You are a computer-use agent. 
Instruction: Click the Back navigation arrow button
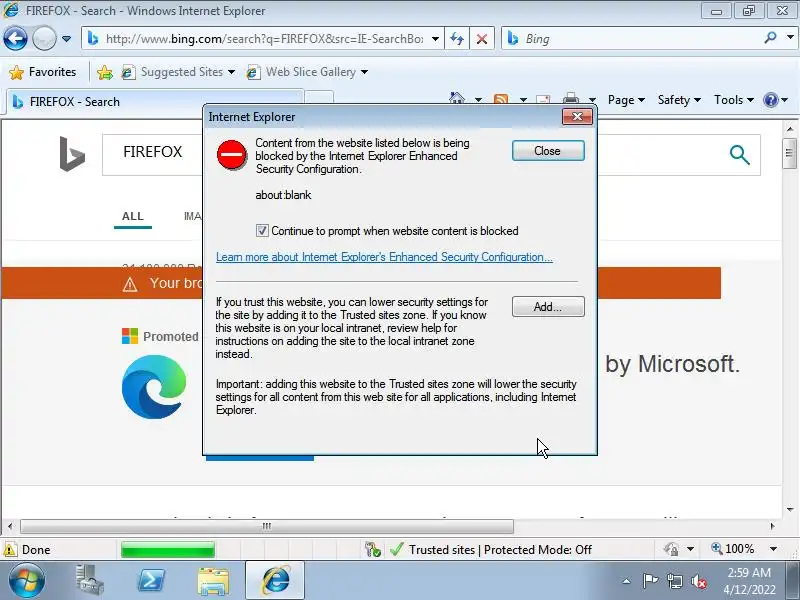pos(15,38)
